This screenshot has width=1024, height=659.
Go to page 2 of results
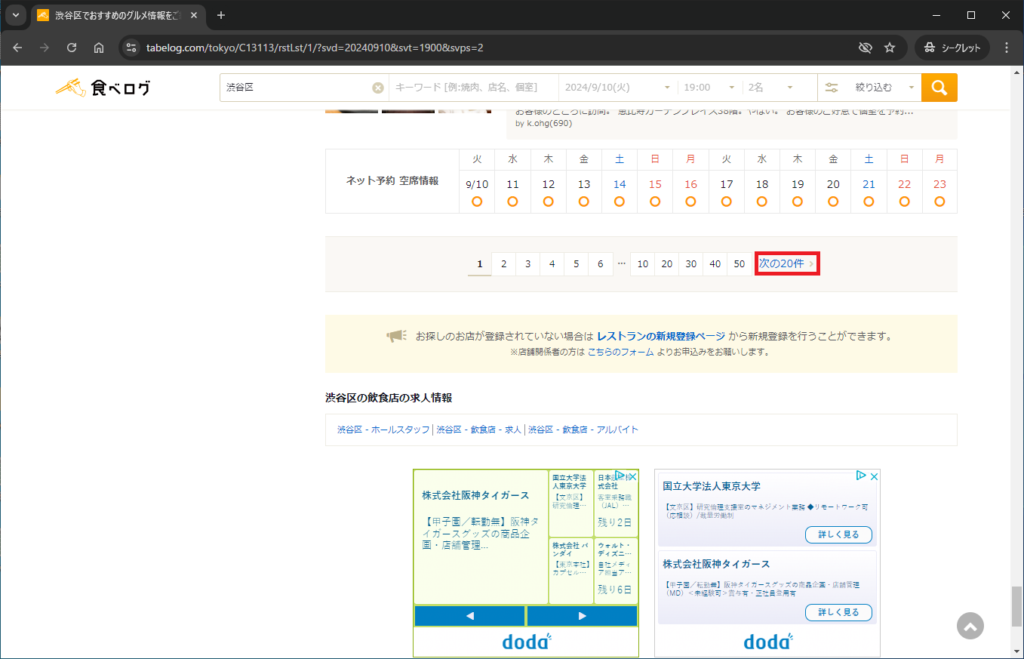504,264
